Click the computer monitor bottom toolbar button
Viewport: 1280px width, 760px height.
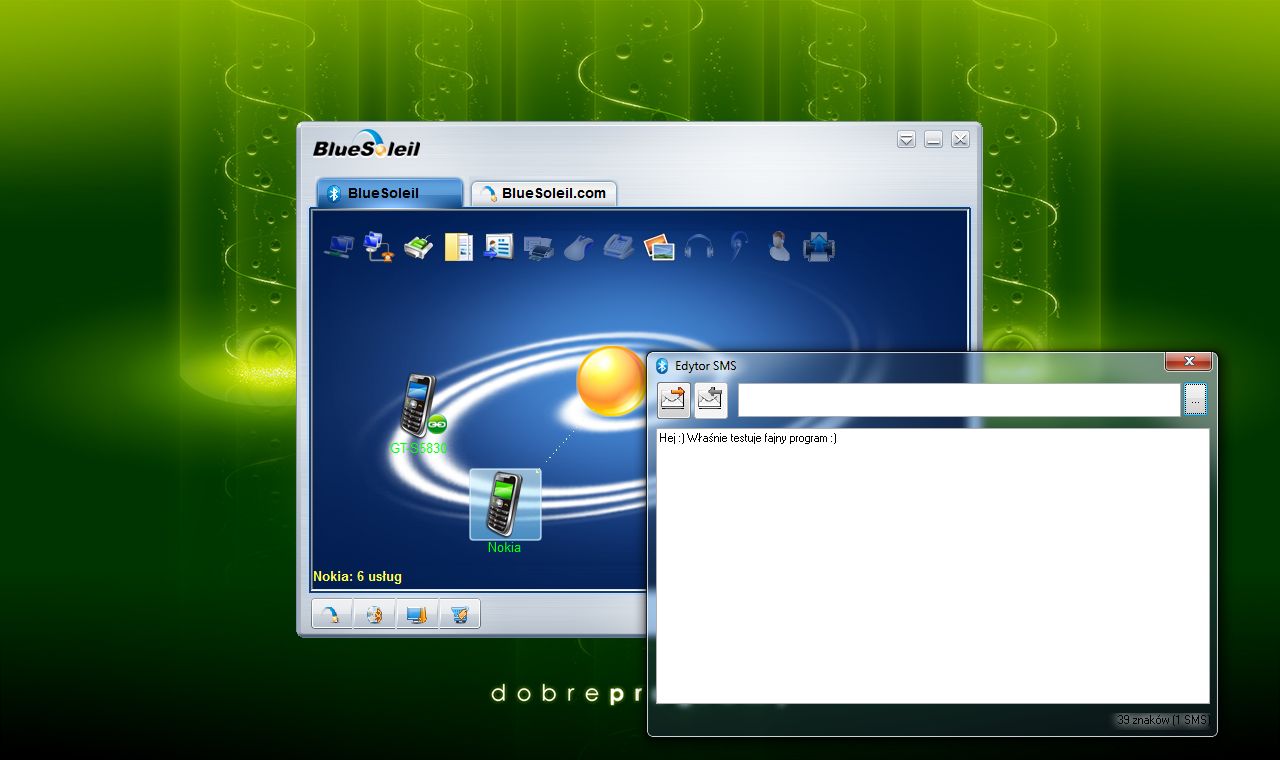tap(416, 614)
